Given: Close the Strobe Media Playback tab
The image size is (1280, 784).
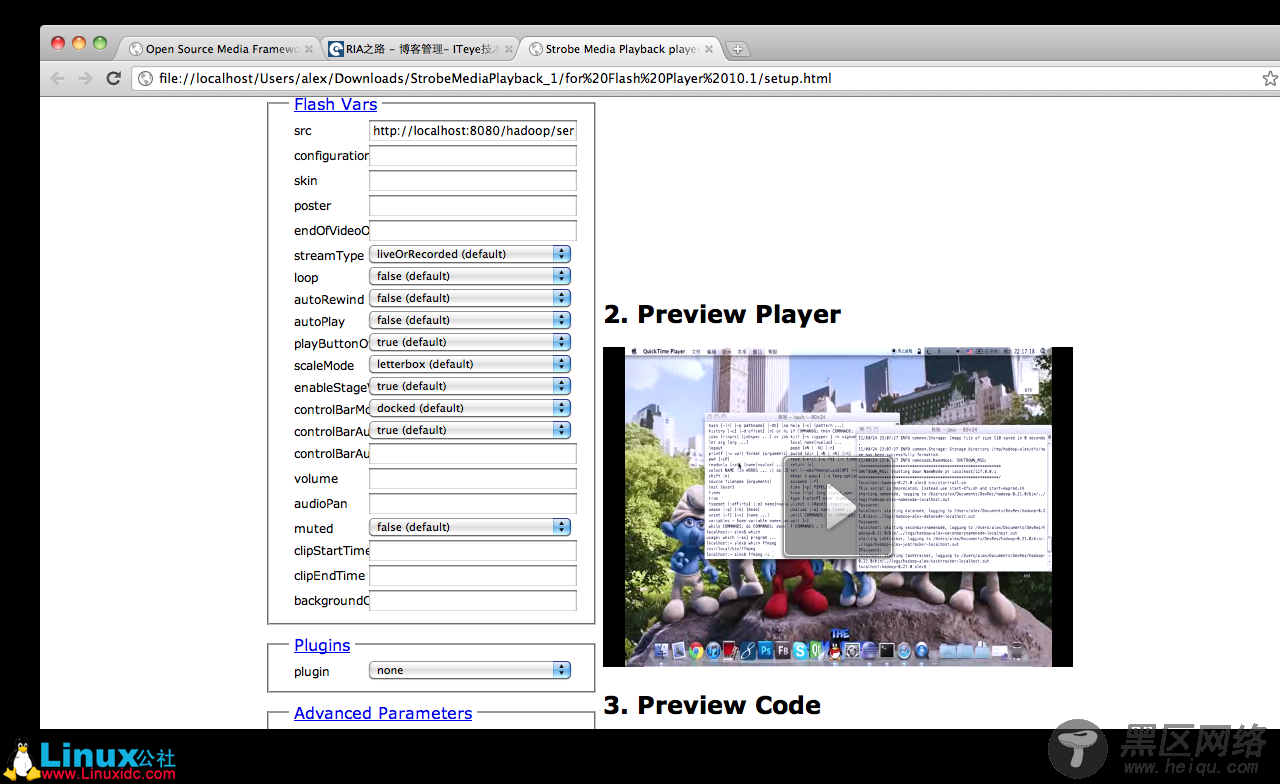Looking at the screenshot, I should tap(709, 49).
